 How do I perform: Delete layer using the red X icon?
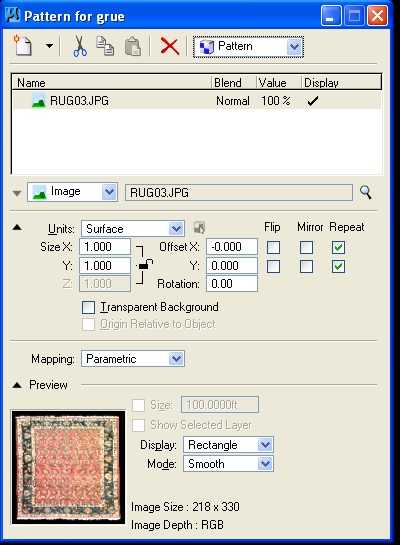pos(170,46)
